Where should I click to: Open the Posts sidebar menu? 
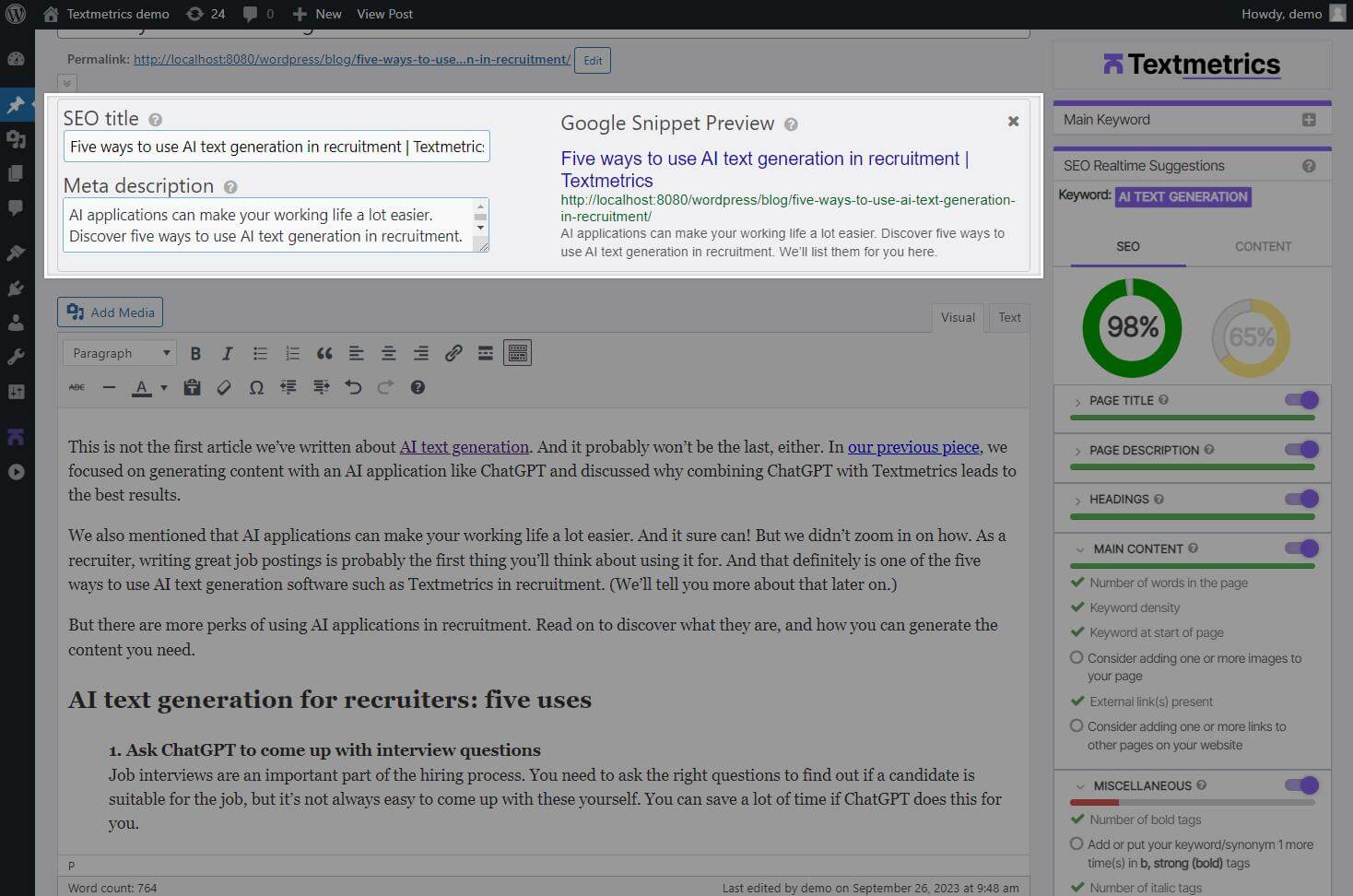(x=16, y=104)
